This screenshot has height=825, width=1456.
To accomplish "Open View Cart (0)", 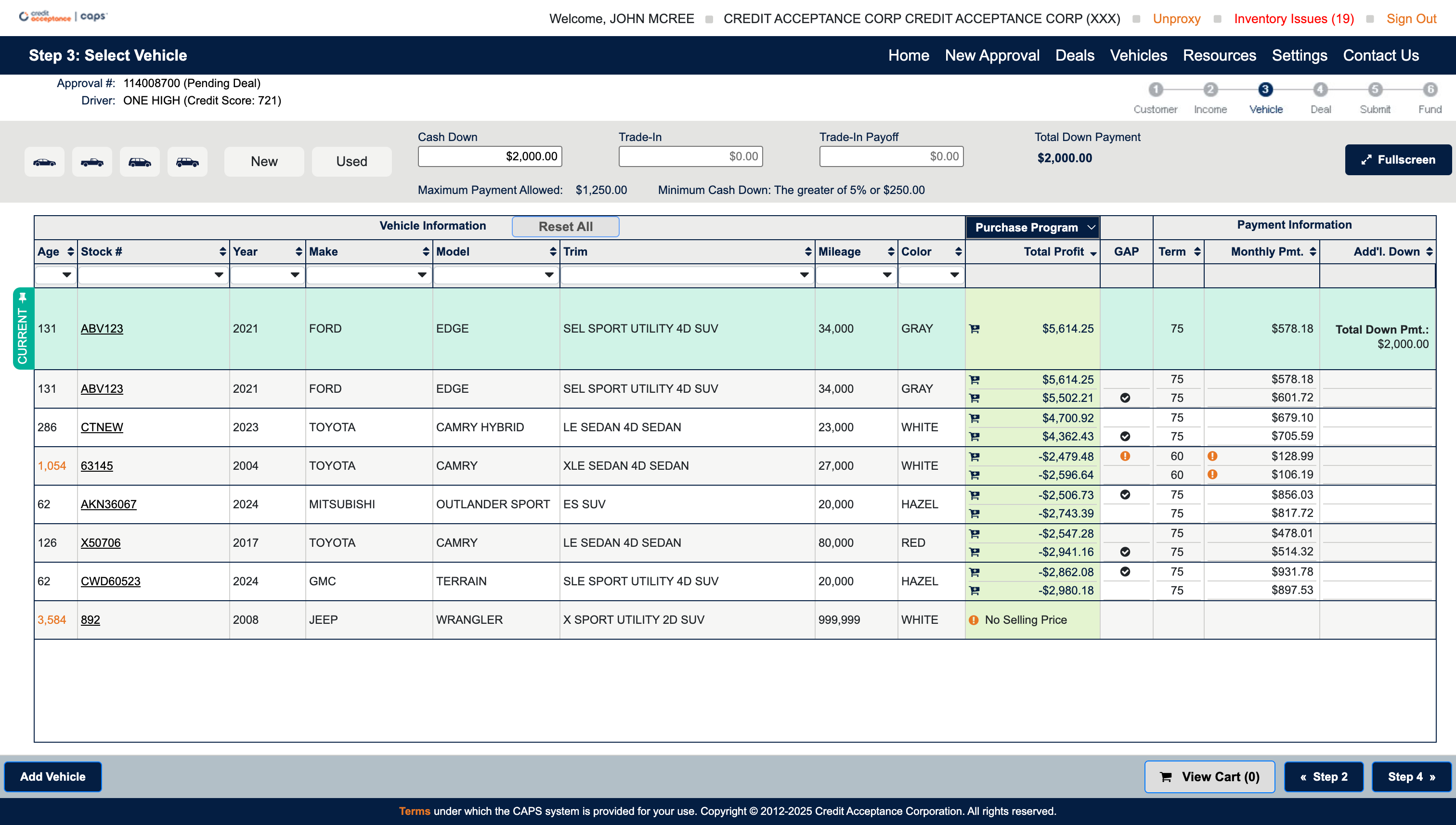I will coord(1209,777).
